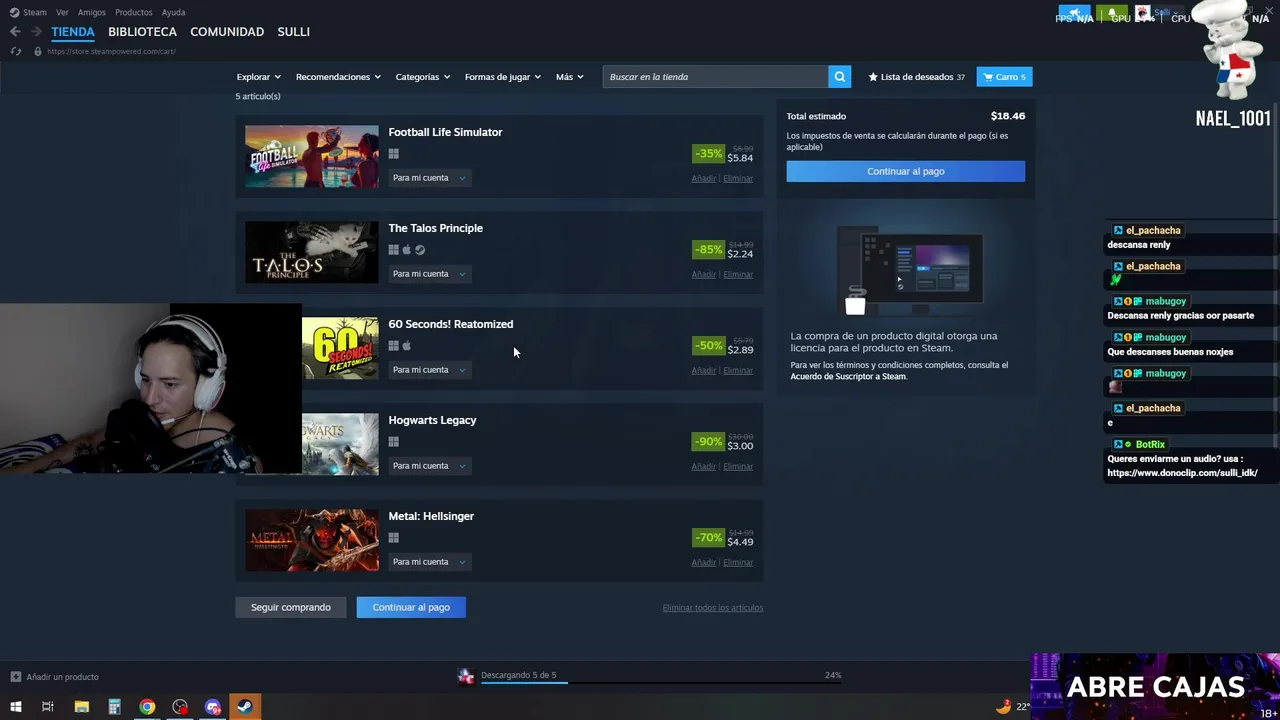Open the Acuerdo de Suscriptor a Steam link
The width and height of the screenshot is (1280, 720).
pyautogui.click(x=848, y=377)
